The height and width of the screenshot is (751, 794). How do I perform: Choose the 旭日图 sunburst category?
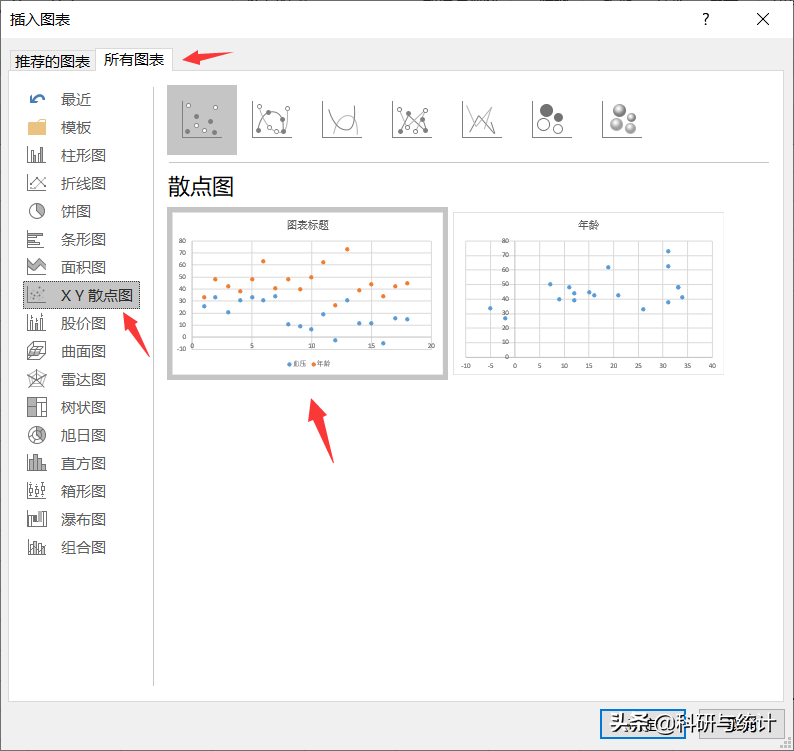82,435
